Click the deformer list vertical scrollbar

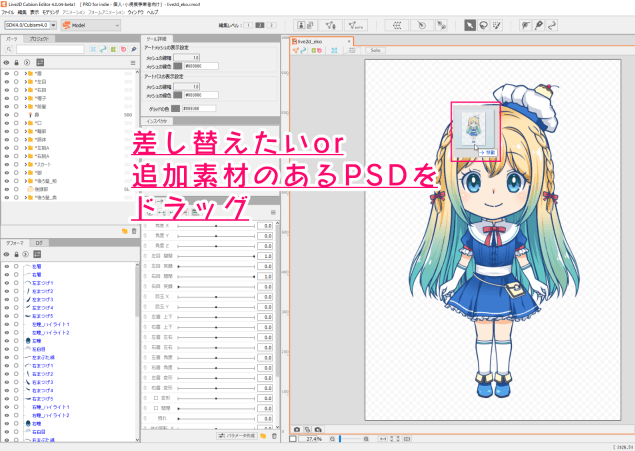[x=137, y=351]
